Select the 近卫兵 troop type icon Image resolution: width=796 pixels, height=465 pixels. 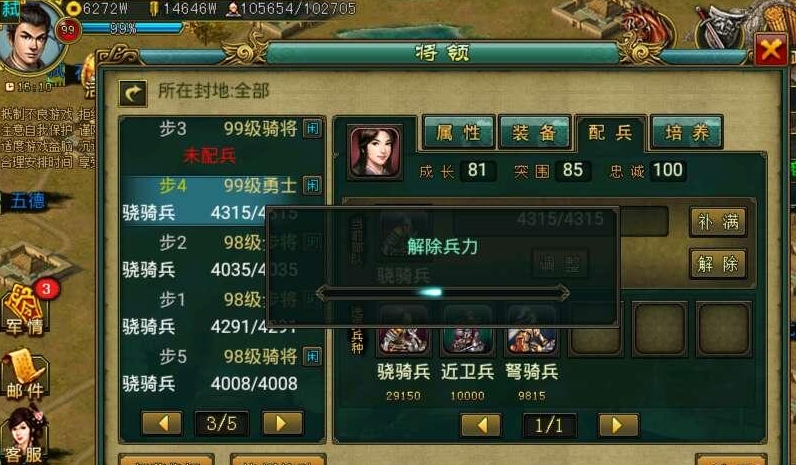coord(468,330)
